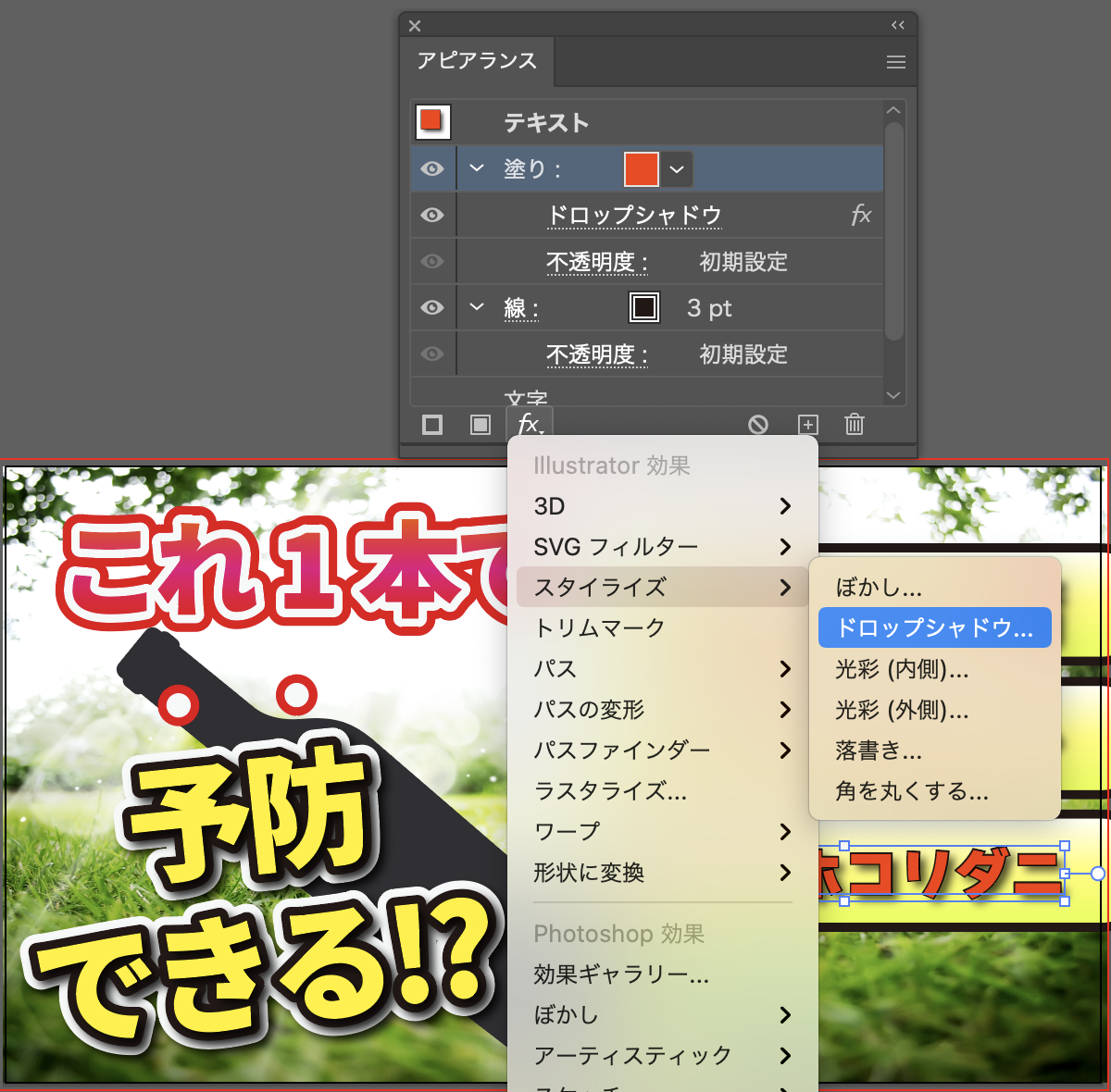The height and width of the screenshot is (1092, 1111).
Task: Click the underlined Drop Shadow effect link
Action: 634,216
